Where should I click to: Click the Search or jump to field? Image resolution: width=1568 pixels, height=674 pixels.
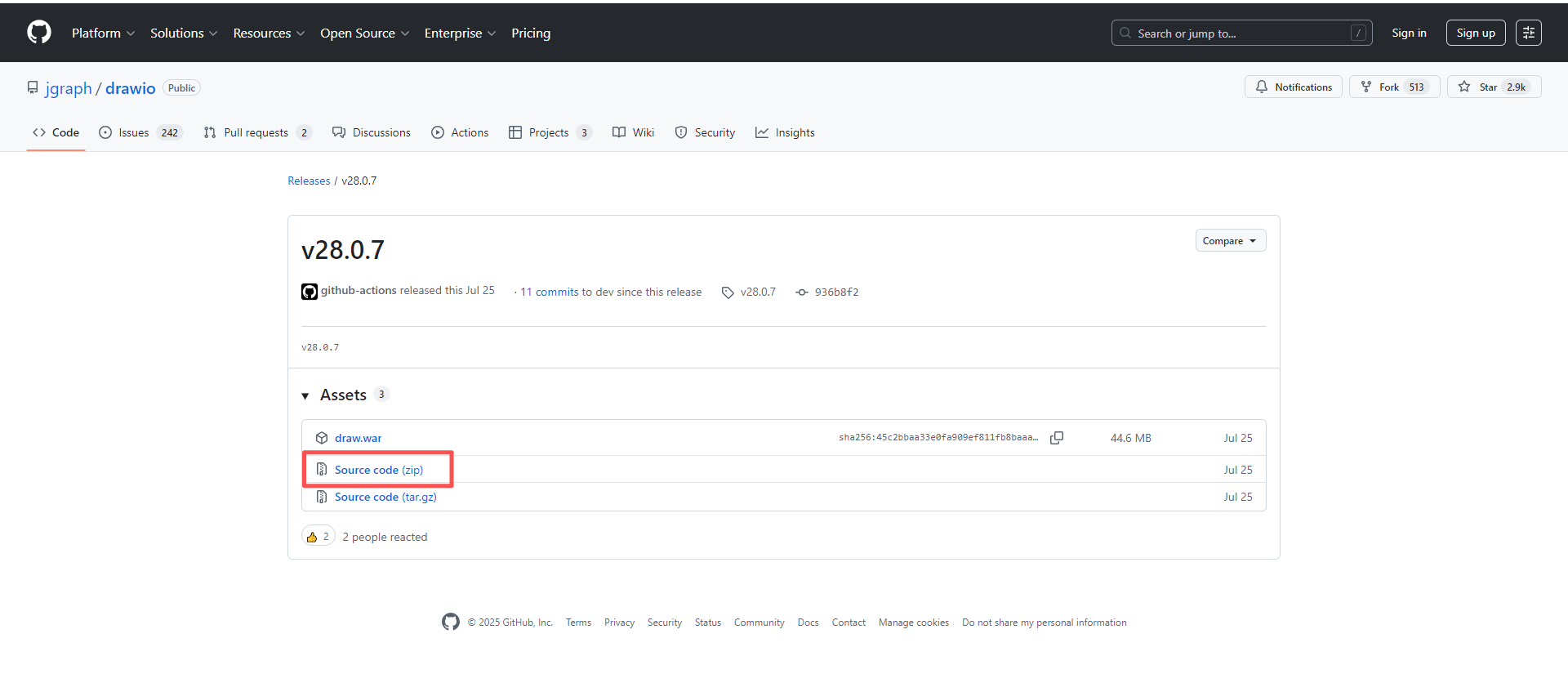tap(1241, 33)
